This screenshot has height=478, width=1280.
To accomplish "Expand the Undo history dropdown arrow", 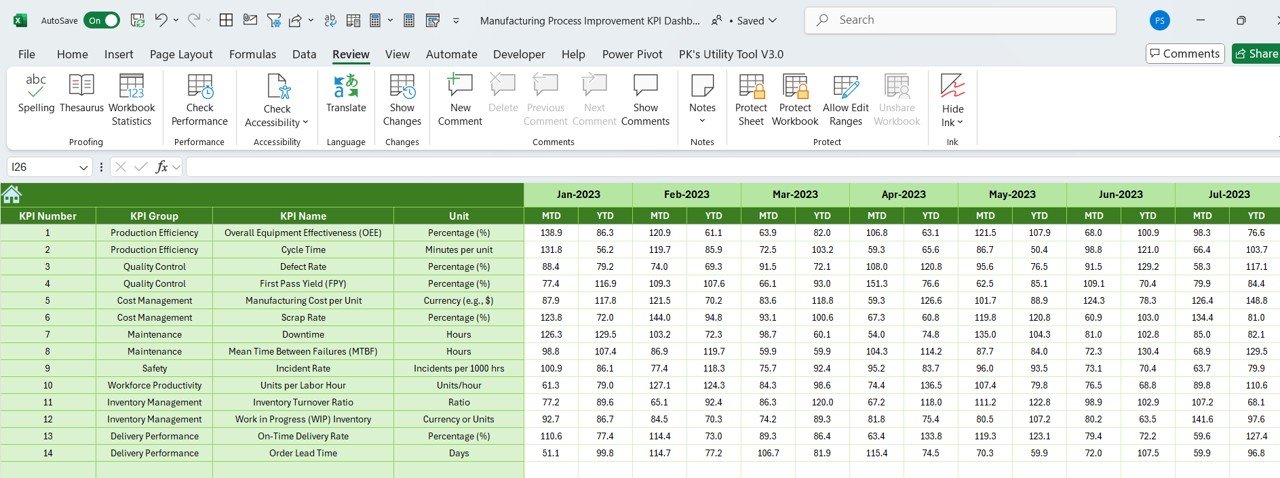I will click(x=176, y=20).
